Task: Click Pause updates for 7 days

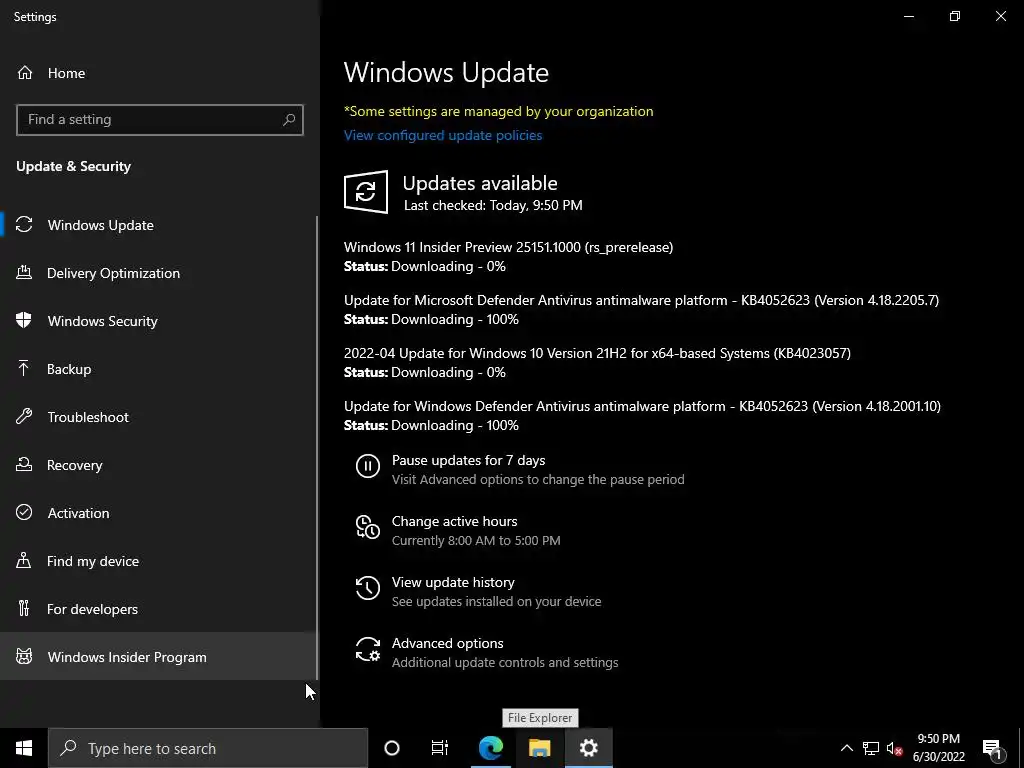Action: click(x=520, y=470)
